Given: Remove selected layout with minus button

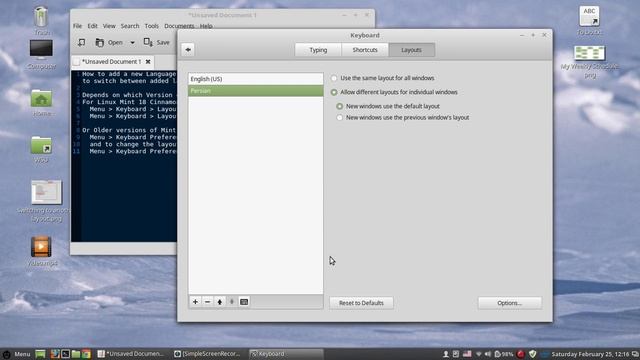Looking at the screenshot, I should click(x=207, y=302).
